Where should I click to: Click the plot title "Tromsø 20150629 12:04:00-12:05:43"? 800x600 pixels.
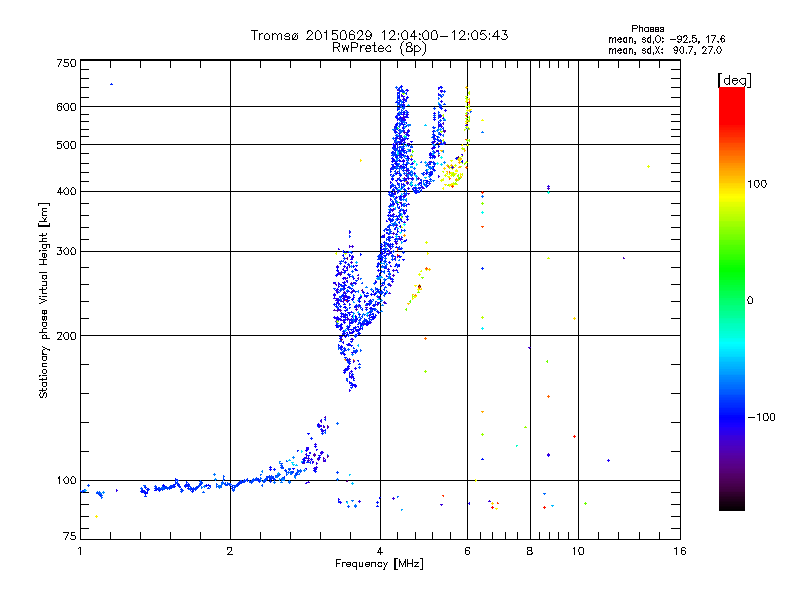click(379, 35)
